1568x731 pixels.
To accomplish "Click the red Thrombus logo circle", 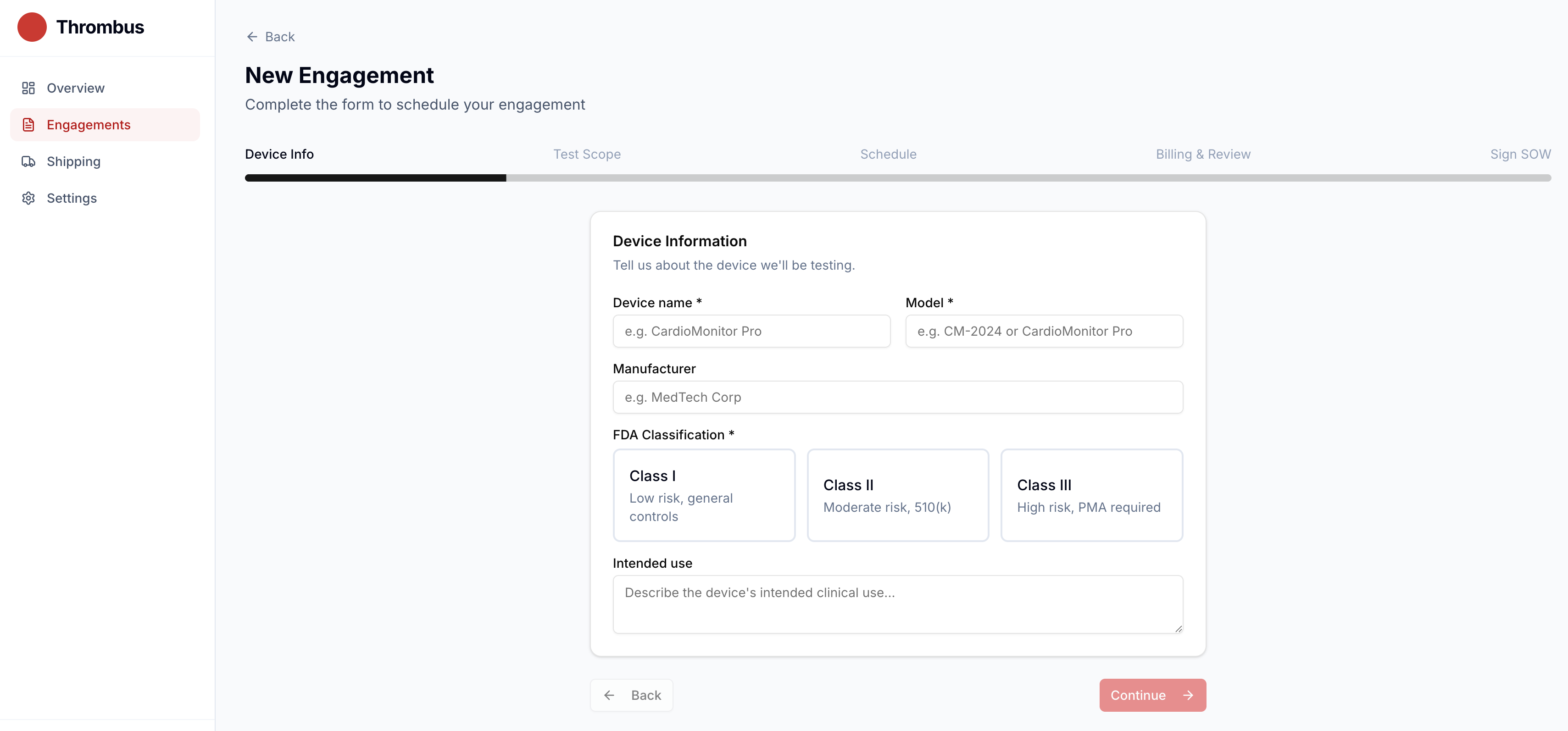I will pyautogui.click(x=32, y=28).
